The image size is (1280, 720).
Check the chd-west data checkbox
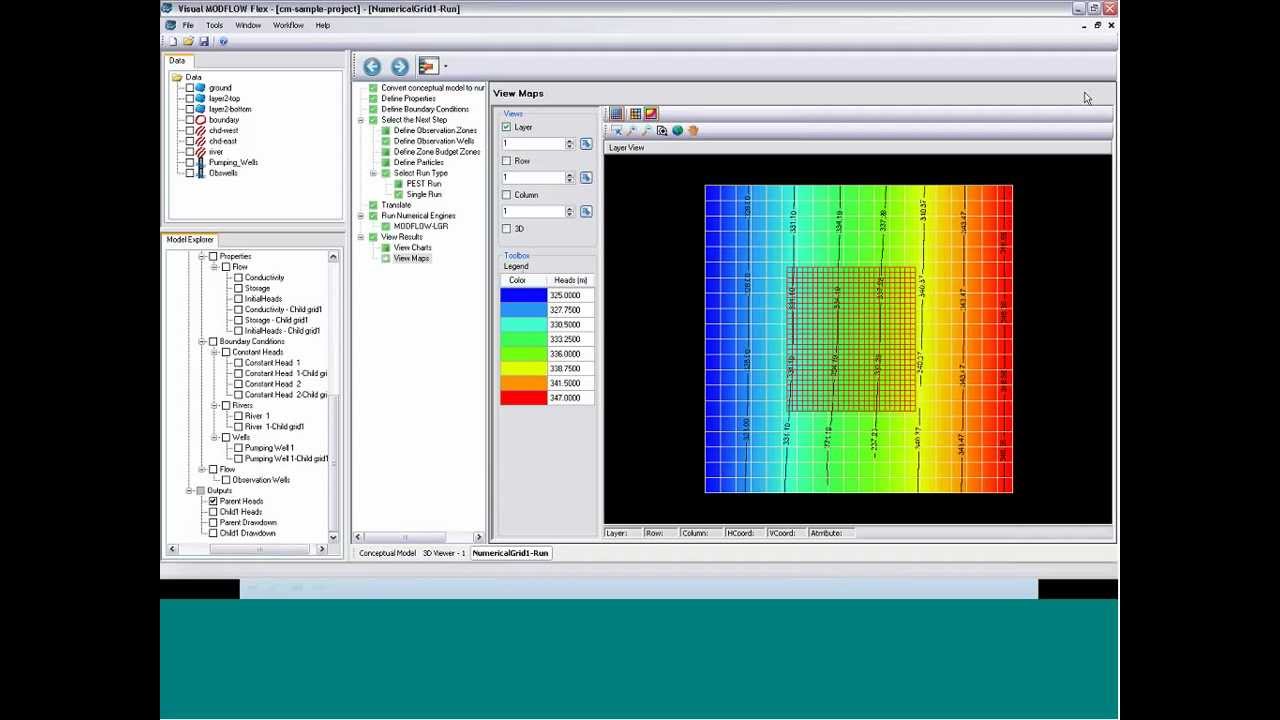click(x=190, y=131)
